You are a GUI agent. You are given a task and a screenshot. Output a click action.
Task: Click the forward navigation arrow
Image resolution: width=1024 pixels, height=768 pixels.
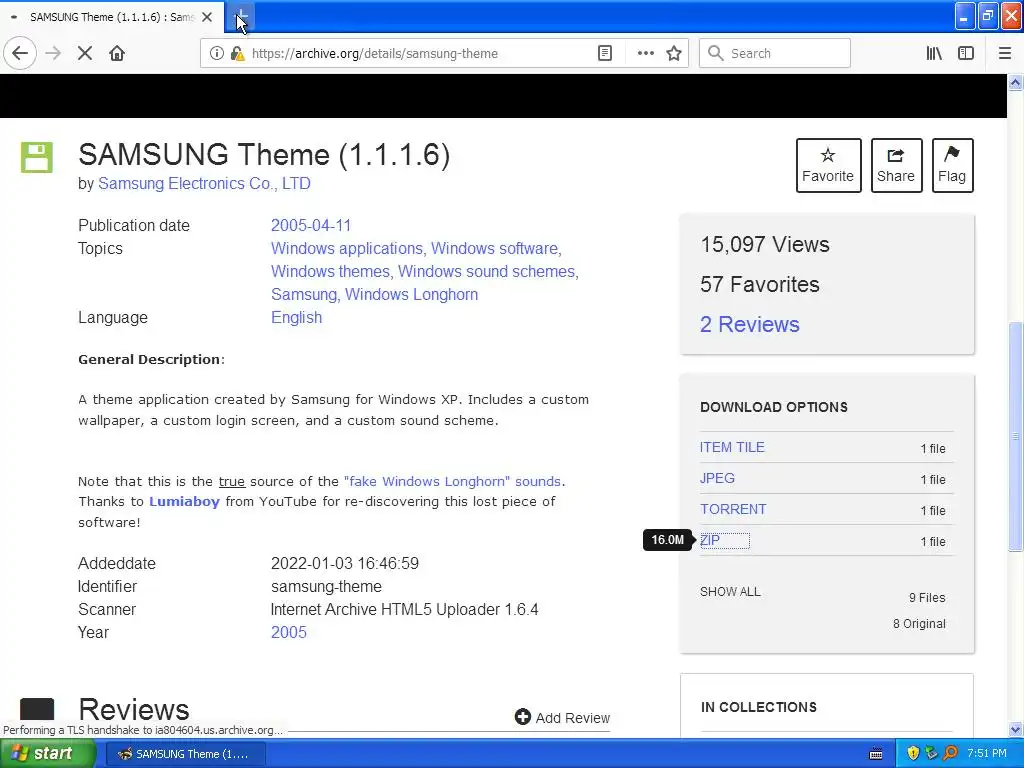tap(53, 53)
